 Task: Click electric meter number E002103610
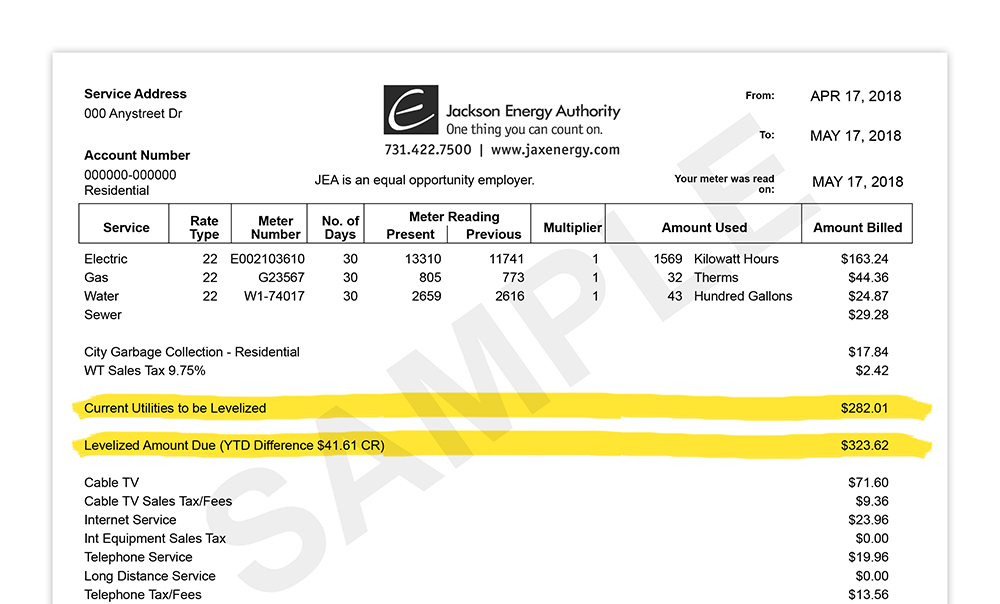(x=267, y=259)
